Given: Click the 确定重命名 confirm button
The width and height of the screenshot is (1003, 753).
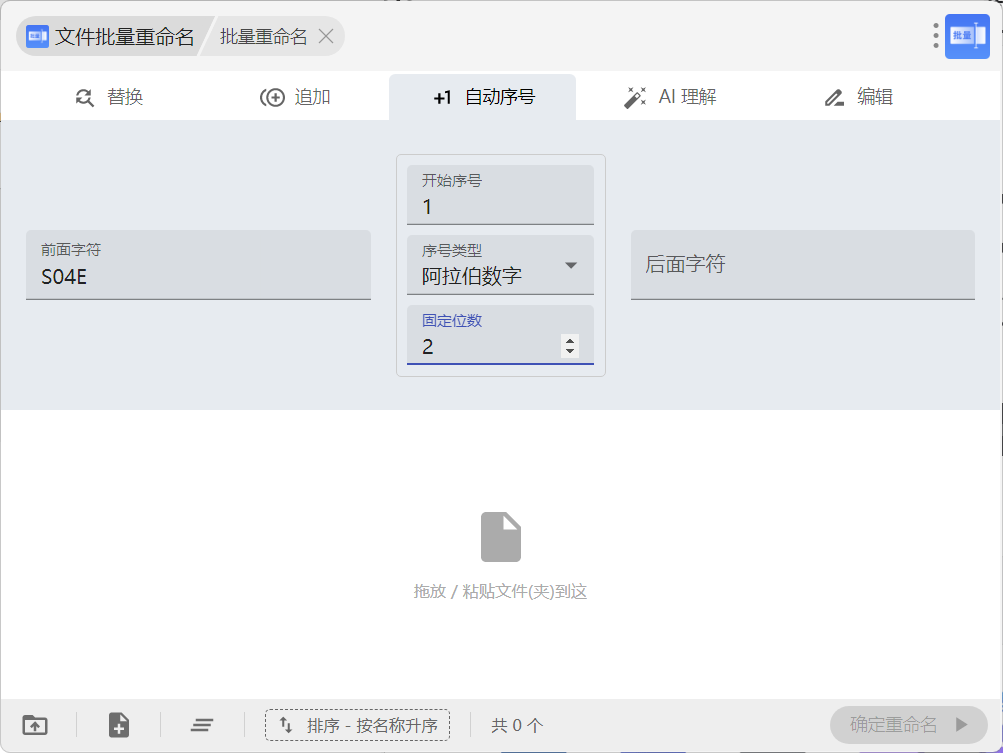Looking at the screenshot, I should (908, 725).
